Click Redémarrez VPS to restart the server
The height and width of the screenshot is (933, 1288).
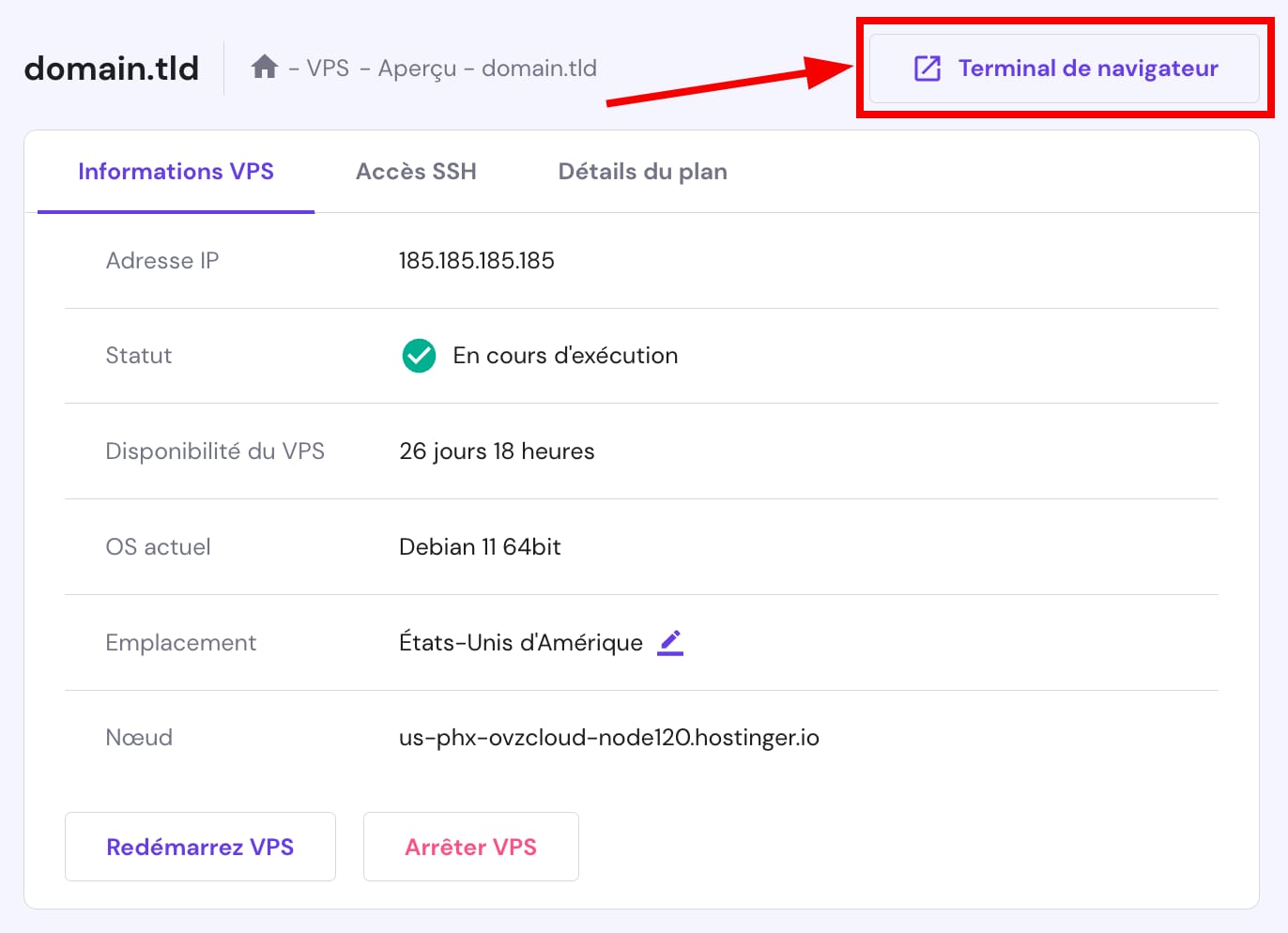[x=200, y=846]
